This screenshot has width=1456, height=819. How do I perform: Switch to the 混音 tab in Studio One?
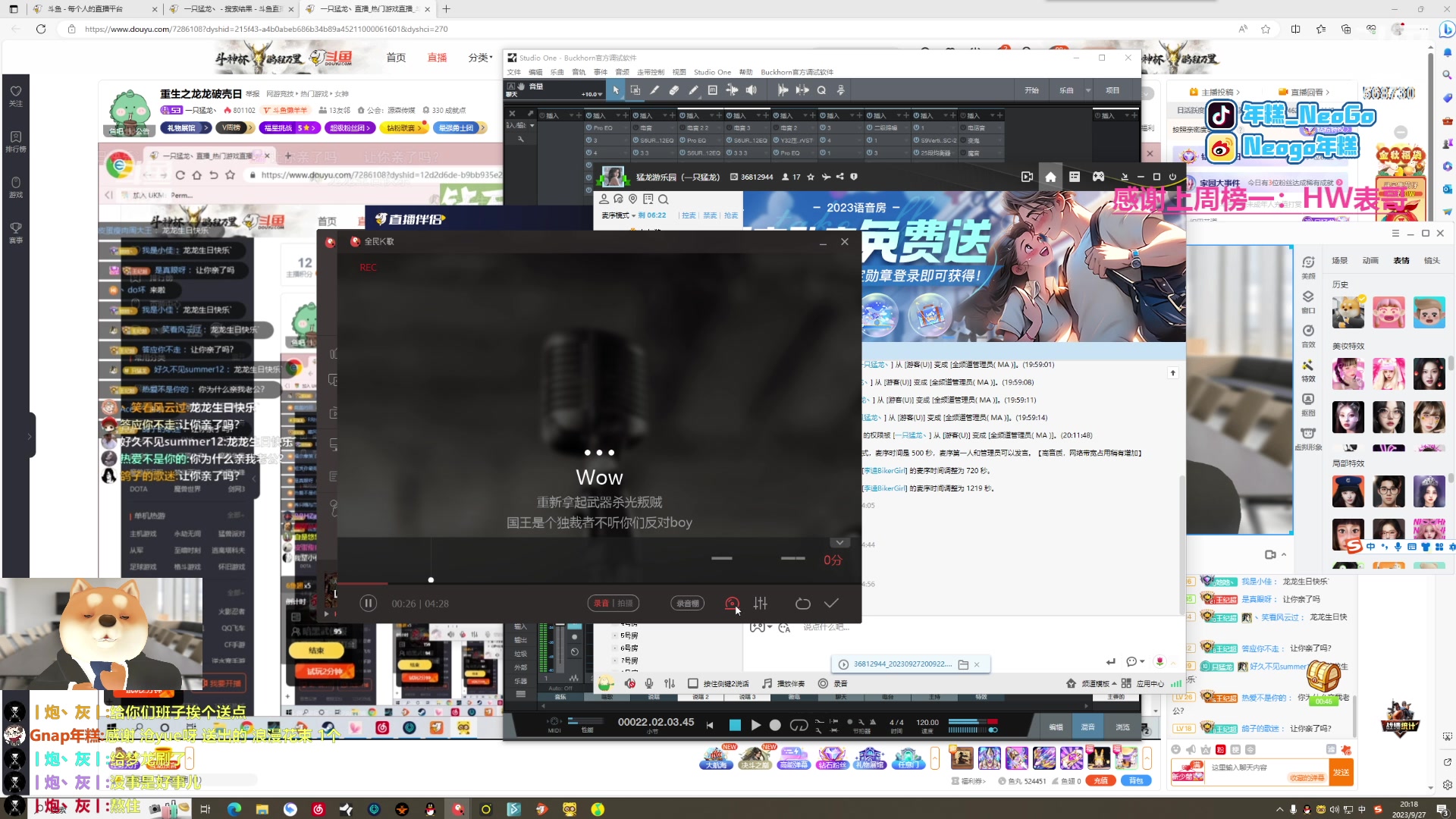pos(1087,726)
